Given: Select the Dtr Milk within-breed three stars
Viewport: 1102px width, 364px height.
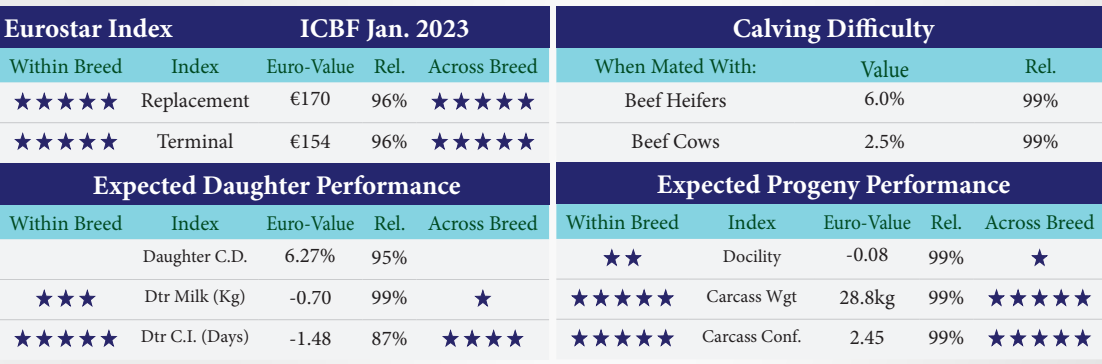Looking at the screenshot, I should point(65,299).
